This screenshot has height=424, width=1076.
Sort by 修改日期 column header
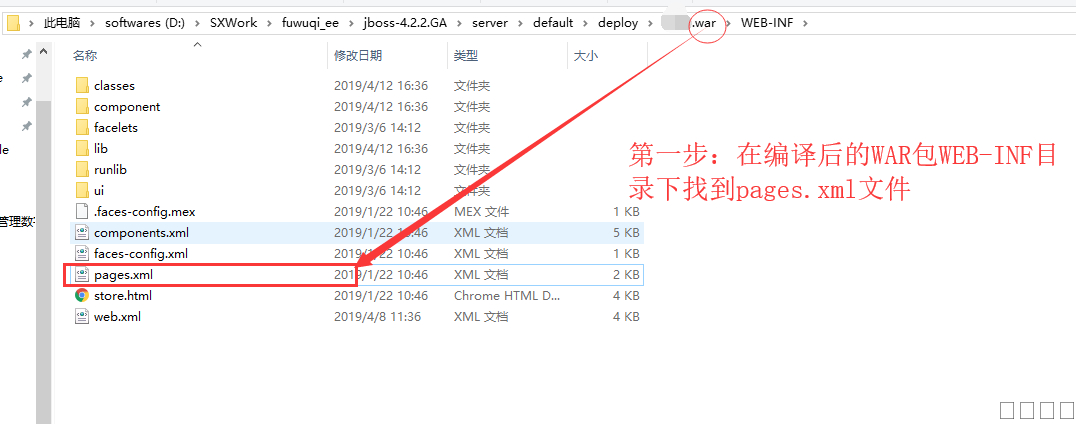(x=357, y=56)
